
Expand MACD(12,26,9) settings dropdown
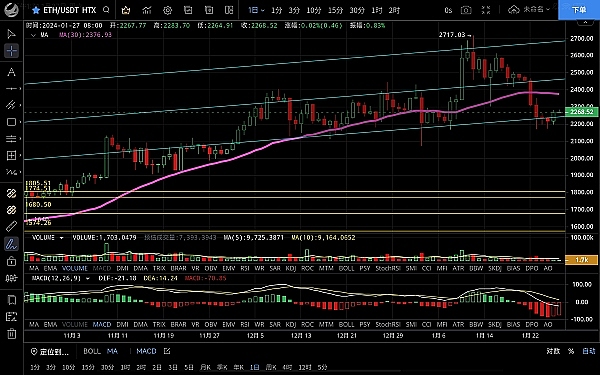88,278
